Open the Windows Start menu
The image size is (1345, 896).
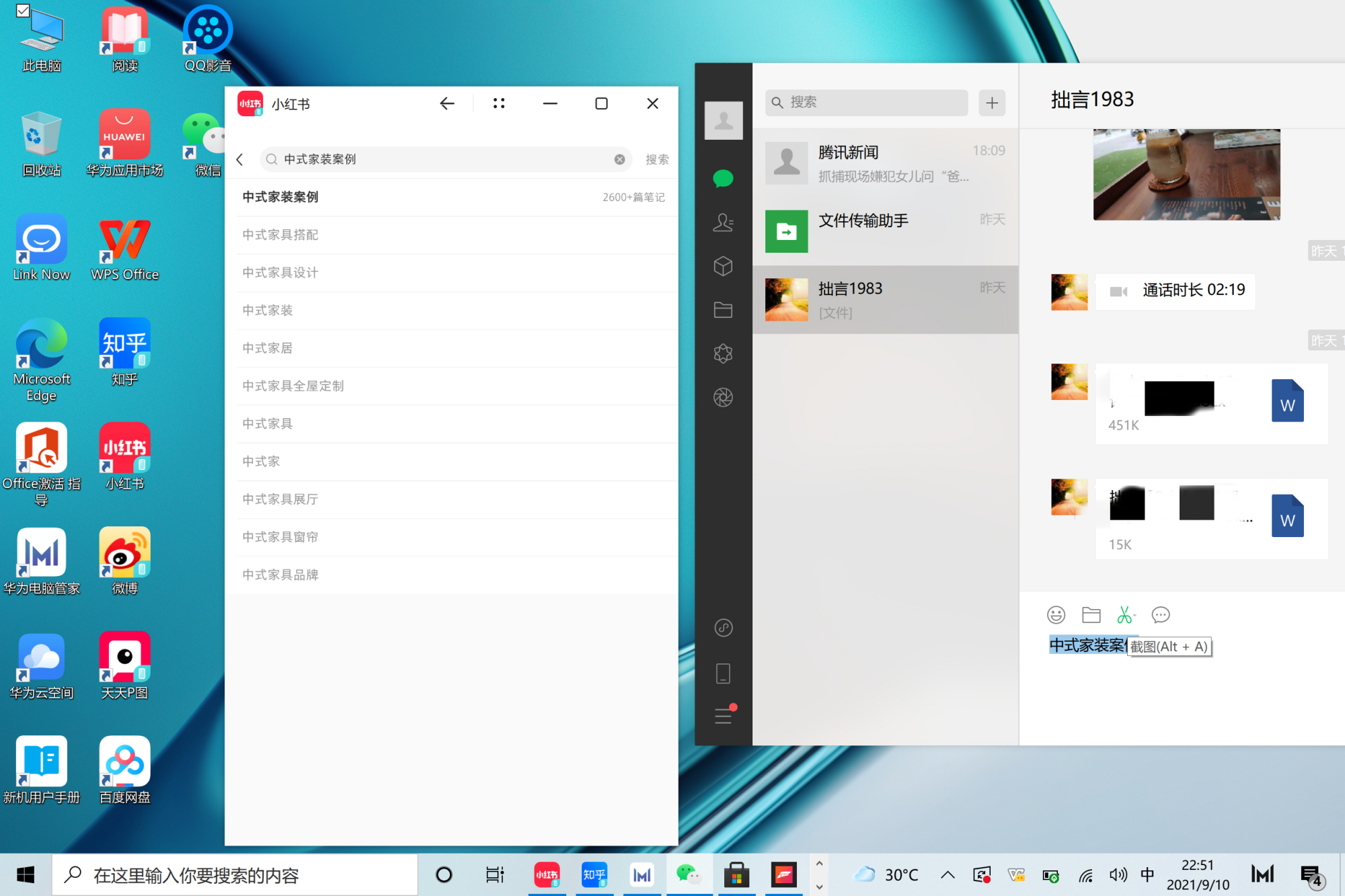tap(26, 874)
